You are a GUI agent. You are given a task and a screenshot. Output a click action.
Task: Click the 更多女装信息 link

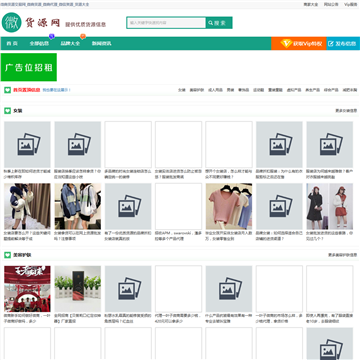coord(346,111)
